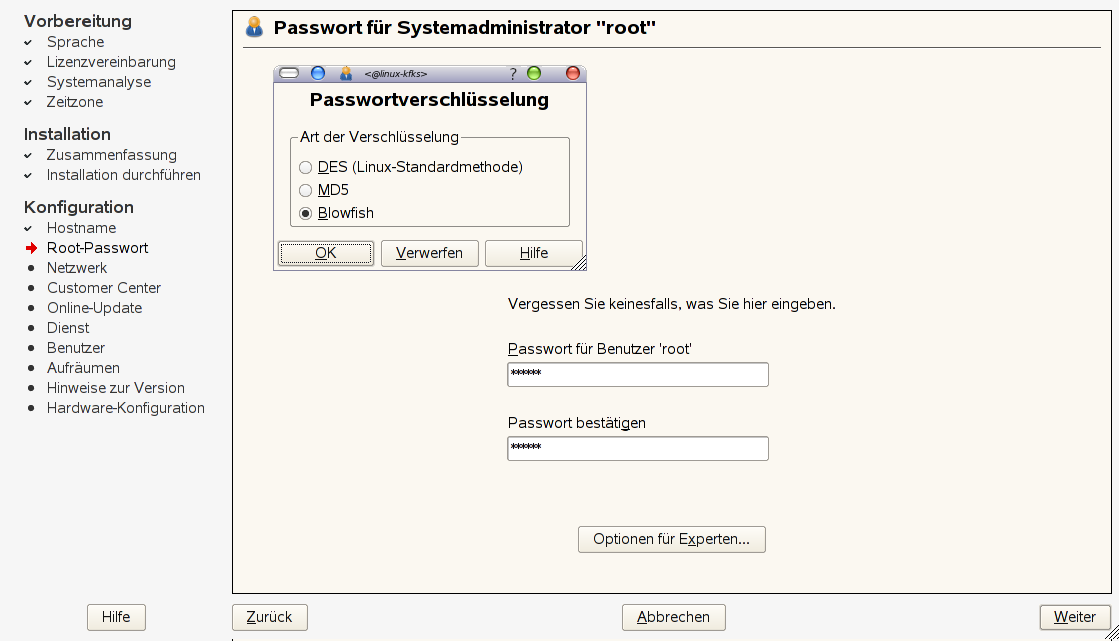The height and width of the screenshot is (641, 1119).
Task: Click the white pill-shaped titlebar menu button
Action: pyautogui.click(x=289, y=73)
